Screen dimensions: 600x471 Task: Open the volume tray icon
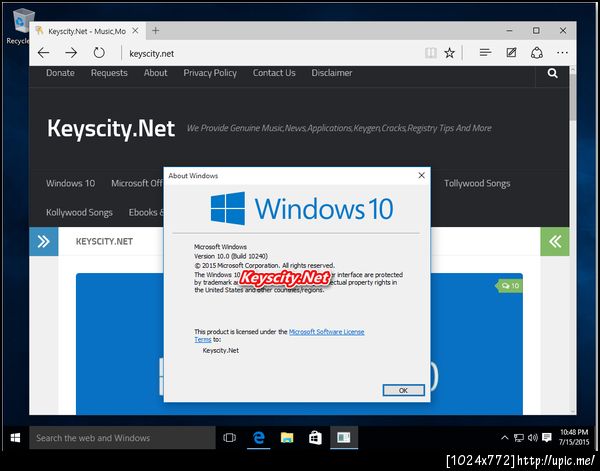(x=533, y=438)
